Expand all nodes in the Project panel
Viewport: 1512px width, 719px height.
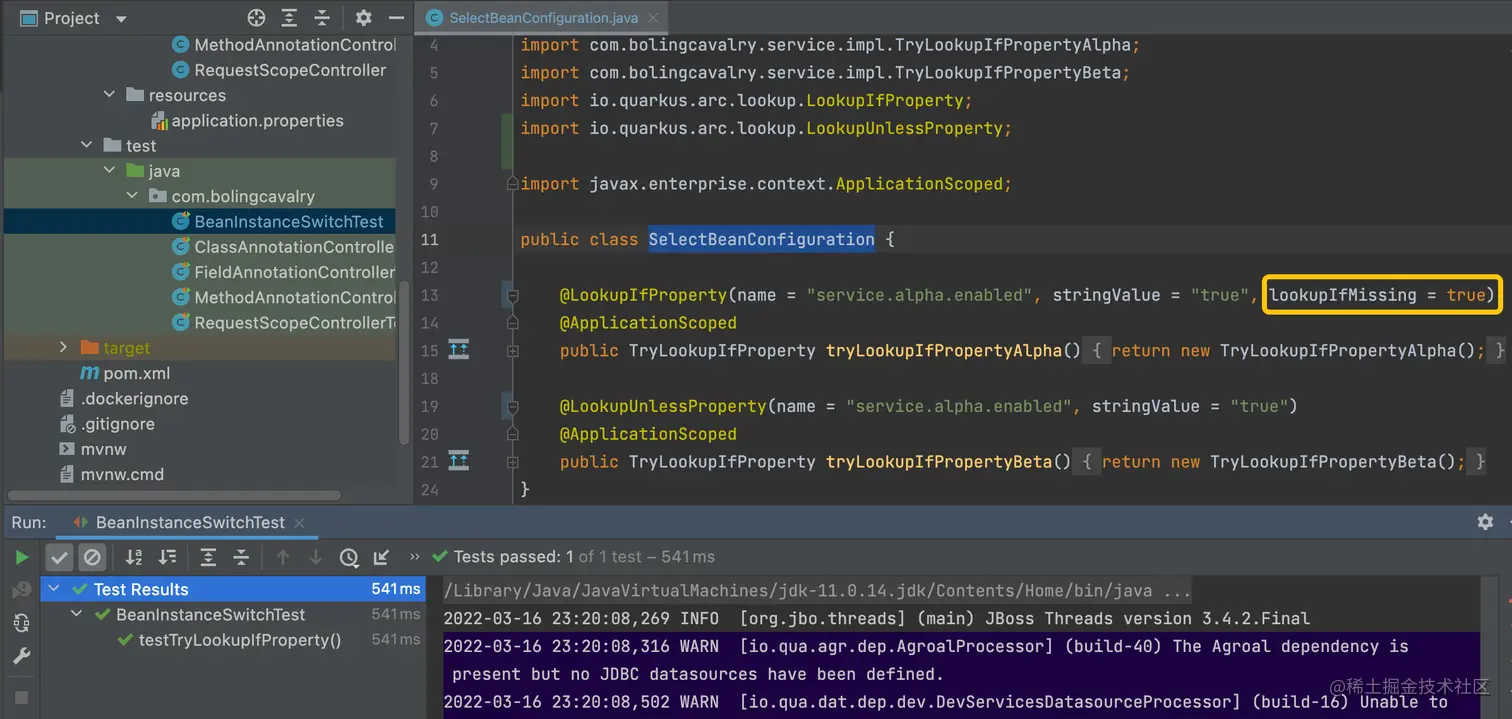(x=289, y=18)
